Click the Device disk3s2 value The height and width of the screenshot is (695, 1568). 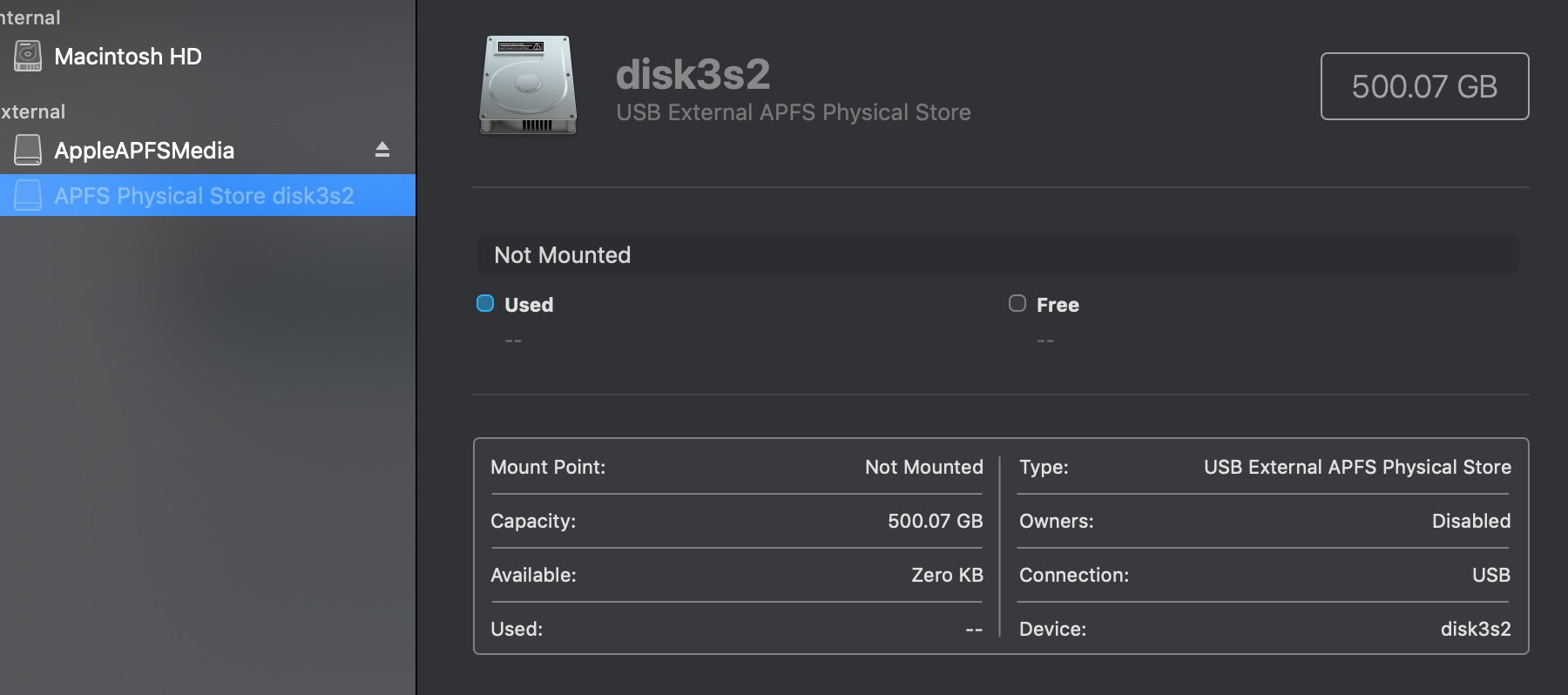pos(1475,629)
